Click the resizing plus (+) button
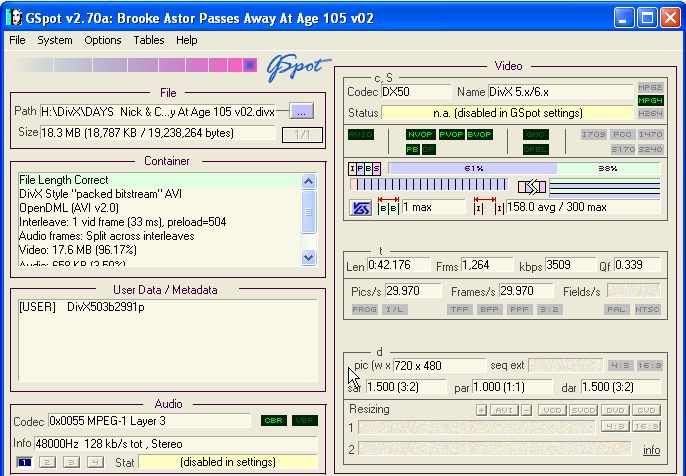 pos(481,410)
